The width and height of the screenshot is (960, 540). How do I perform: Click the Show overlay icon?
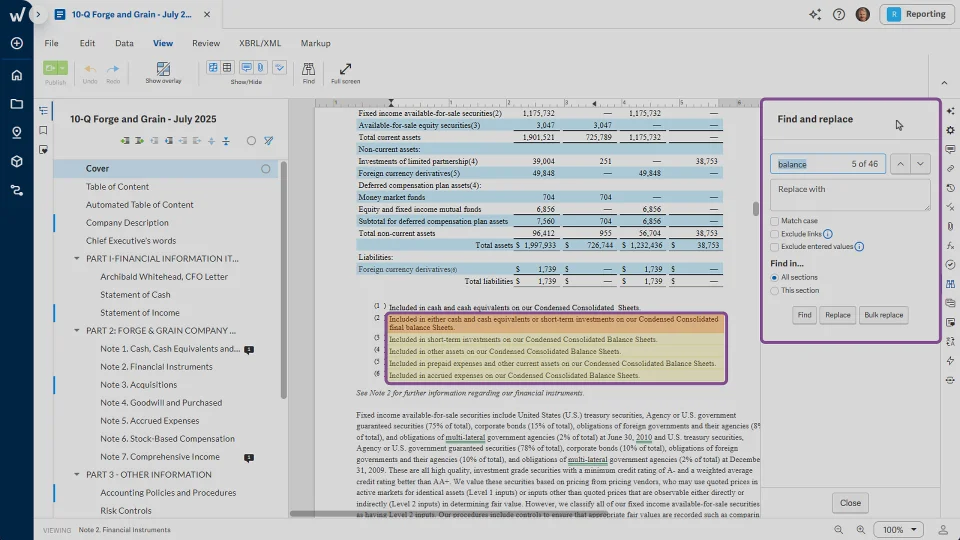163,68
